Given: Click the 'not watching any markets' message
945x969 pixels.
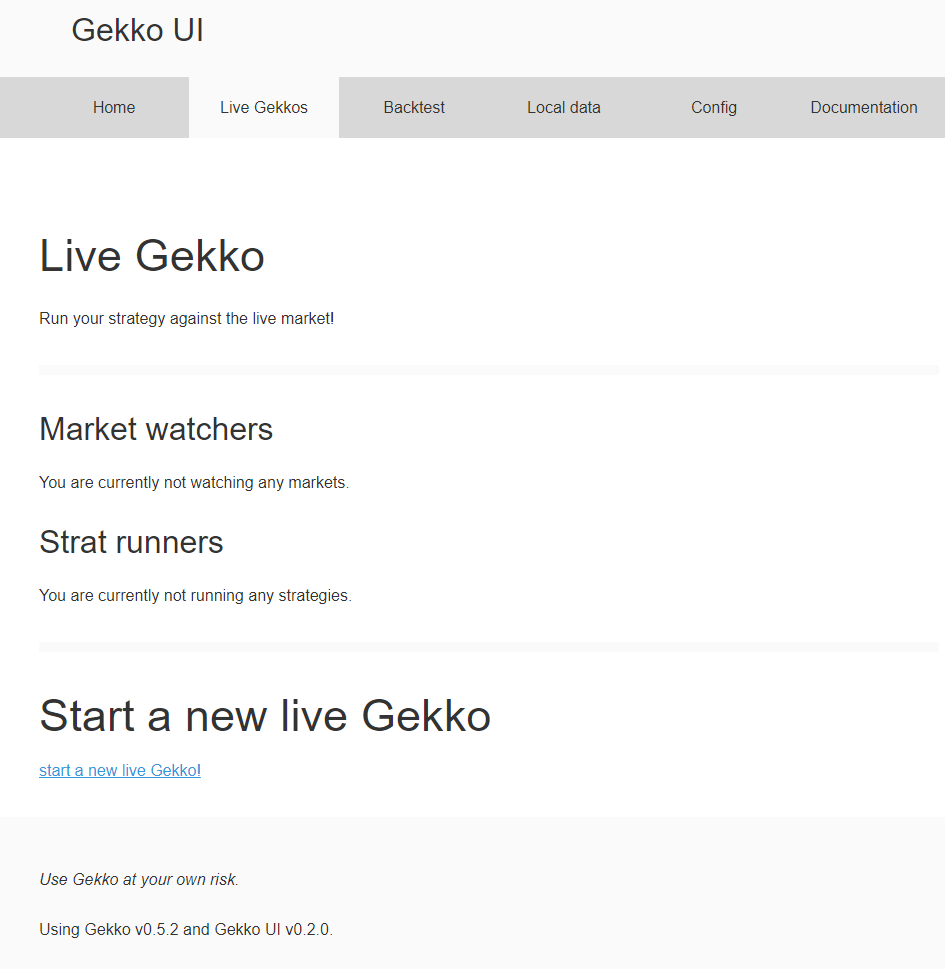Looking at the screenshot, I should [x=194, y=483].
